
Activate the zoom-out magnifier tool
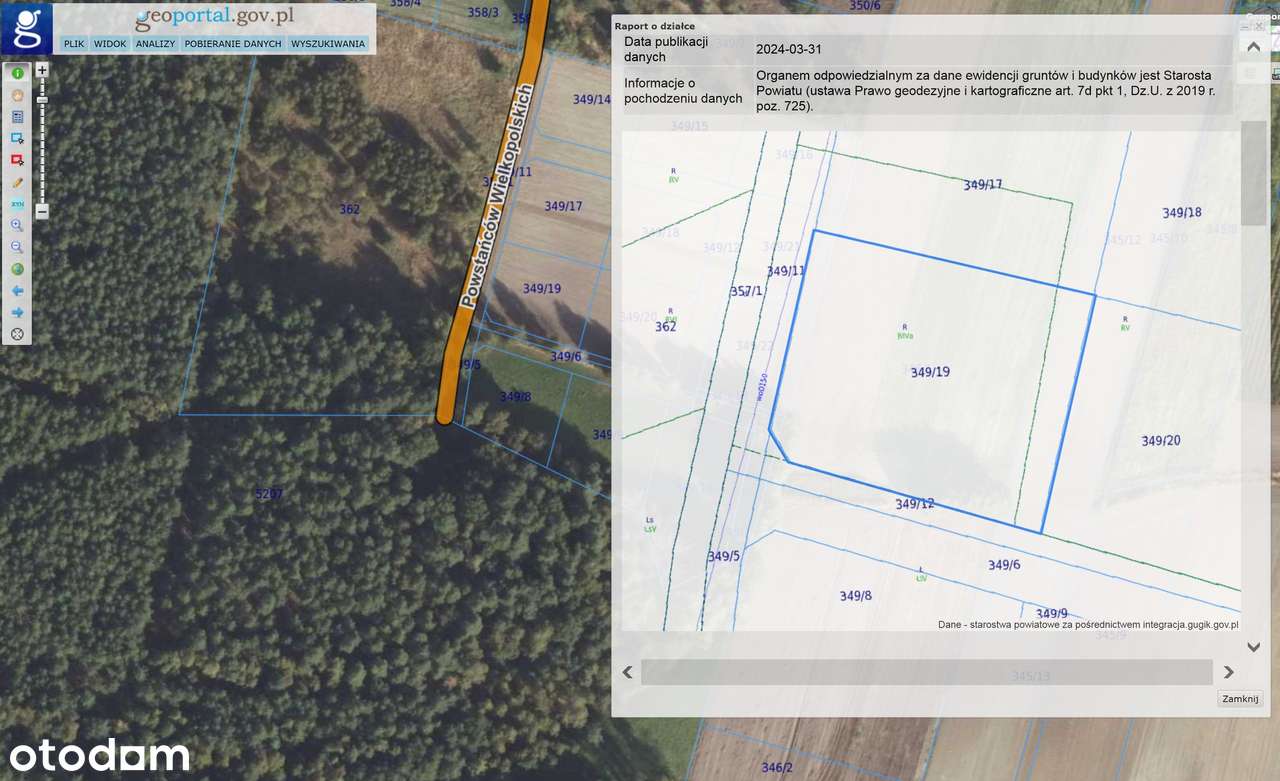[x=17, y=247]
